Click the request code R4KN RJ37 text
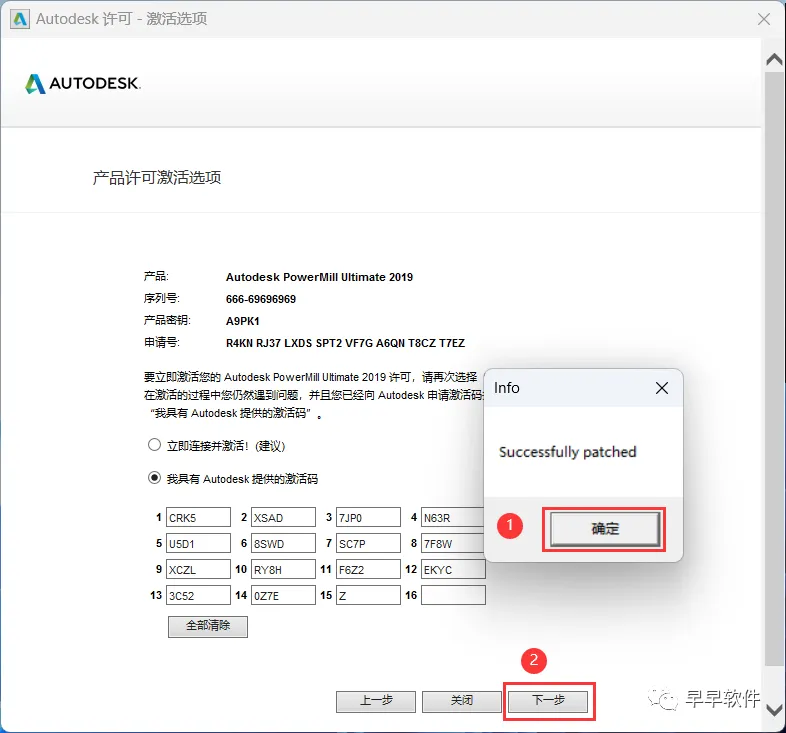 (x=345, y=343)
